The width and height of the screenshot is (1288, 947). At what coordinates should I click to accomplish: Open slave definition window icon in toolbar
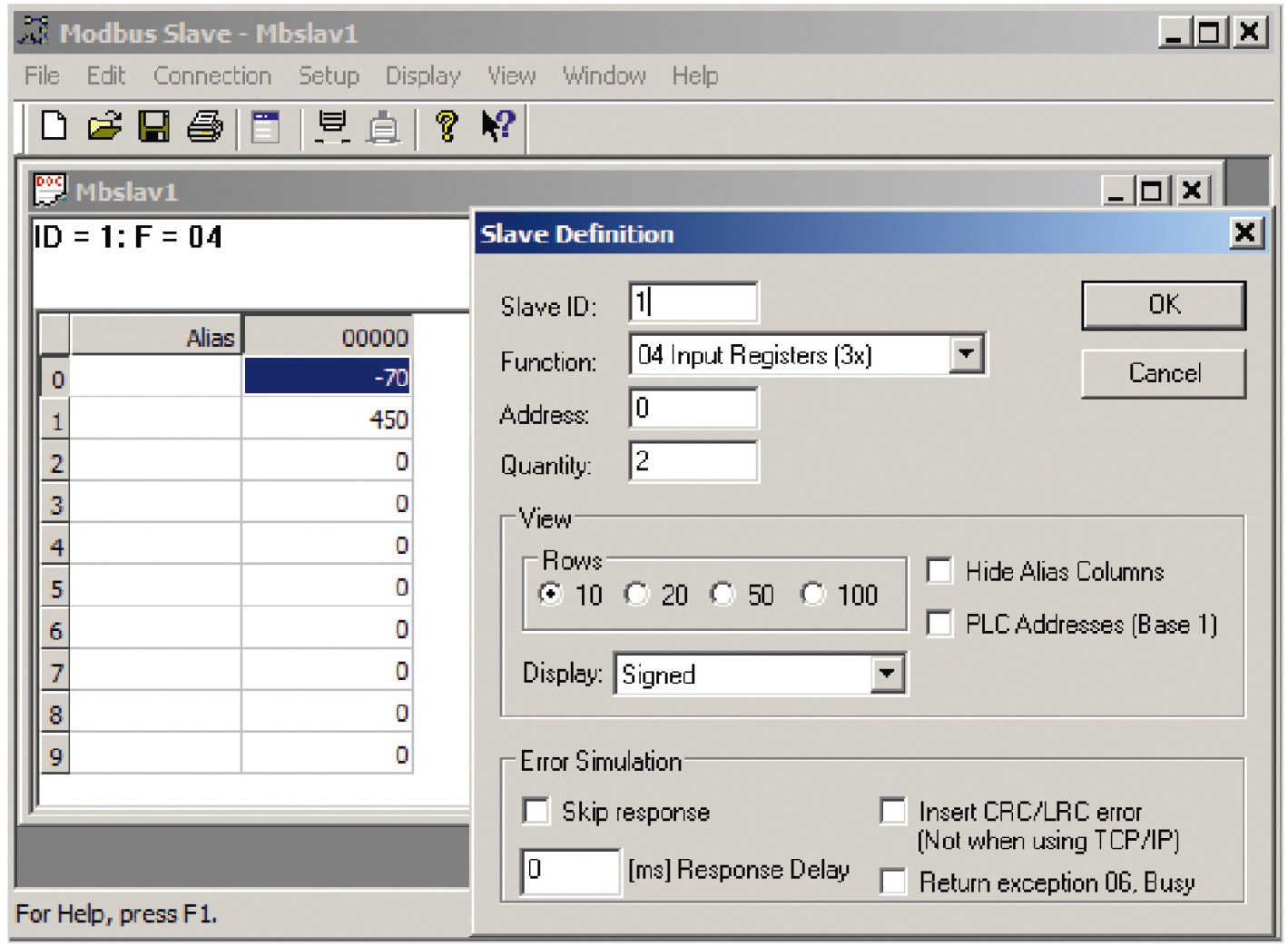pos(265,126)
